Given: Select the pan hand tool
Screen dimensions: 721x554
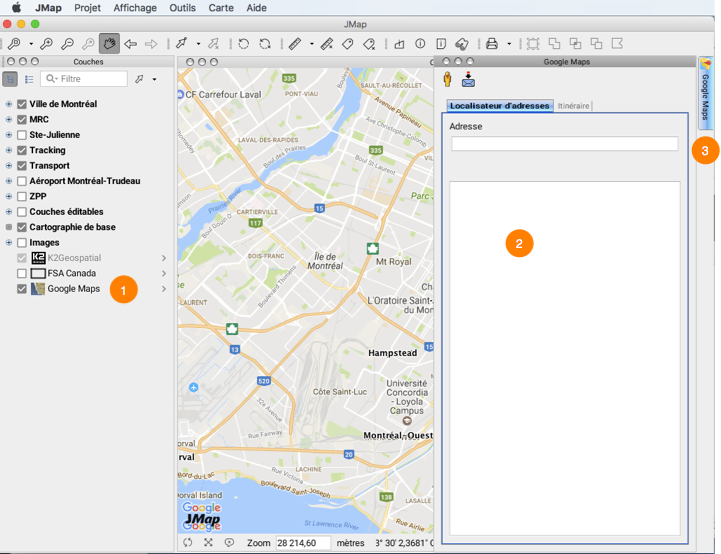Looking at the screenshot, I should [x=109, y=44].
